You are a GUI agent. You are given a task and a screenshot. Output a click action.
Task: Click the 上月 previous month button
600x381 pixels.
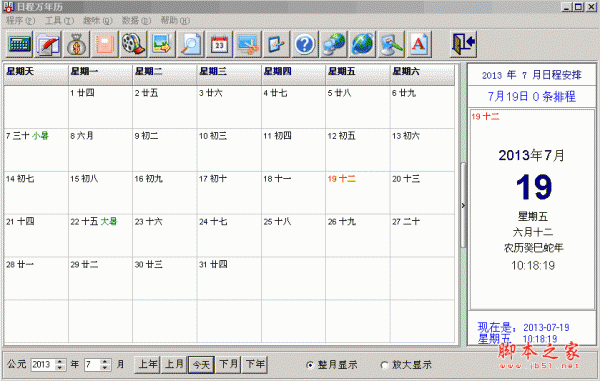(x=174, y=365)
